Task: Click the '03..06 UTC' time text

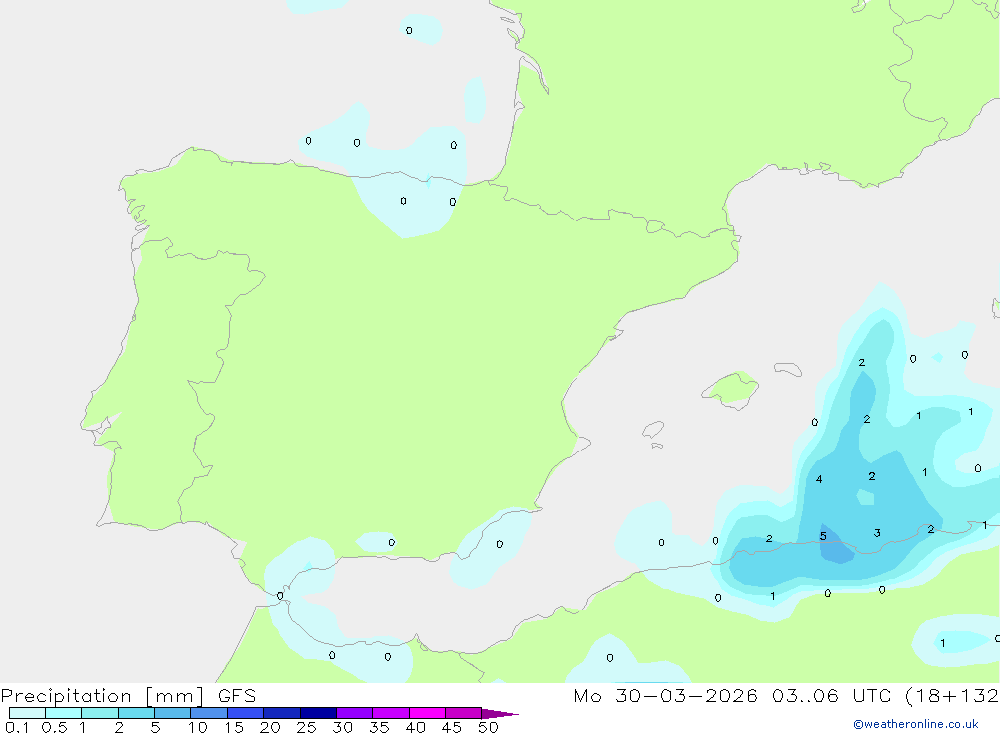Action: [832, 695]
